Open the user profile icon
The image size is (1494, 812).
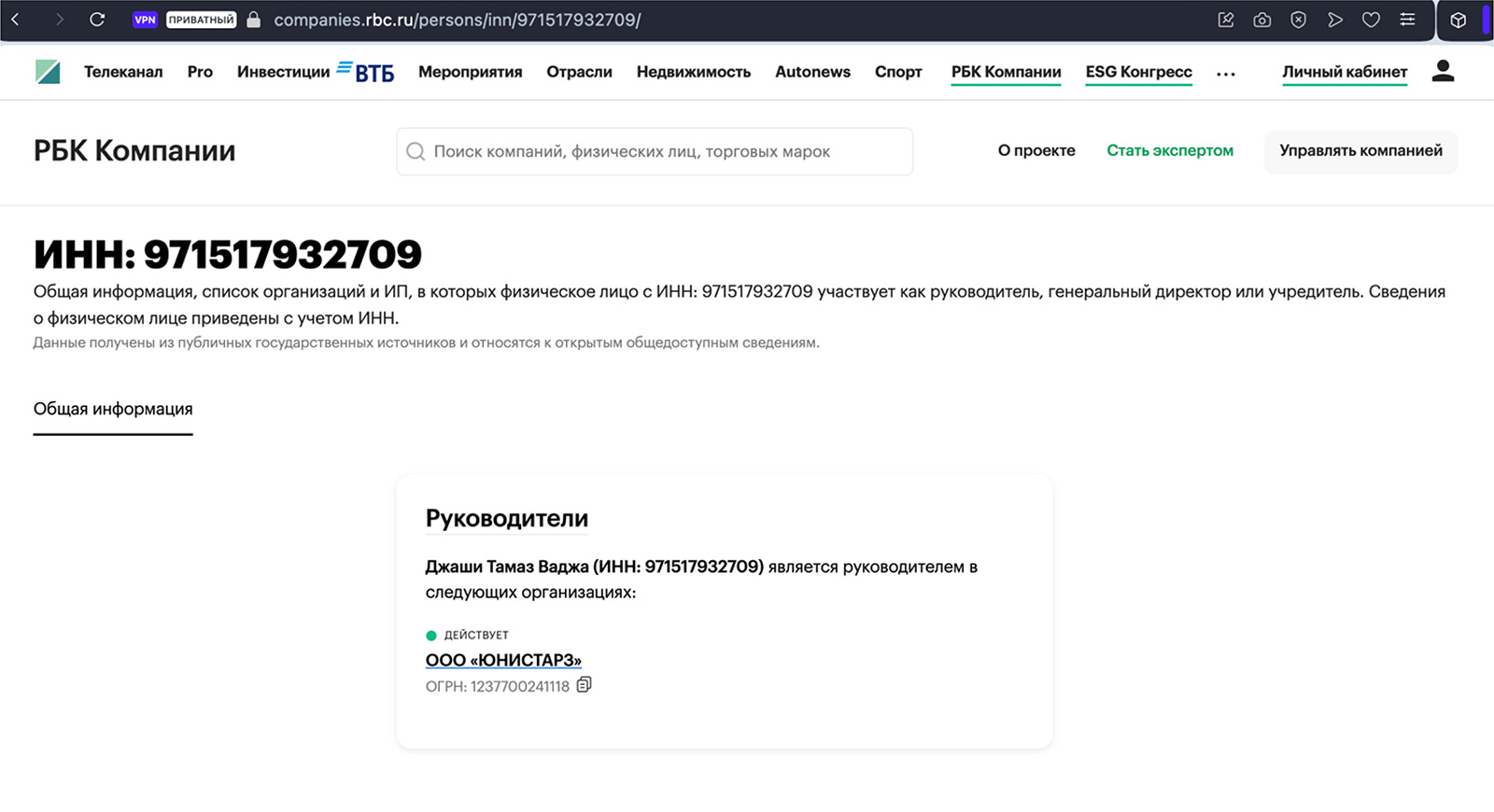1443,71
